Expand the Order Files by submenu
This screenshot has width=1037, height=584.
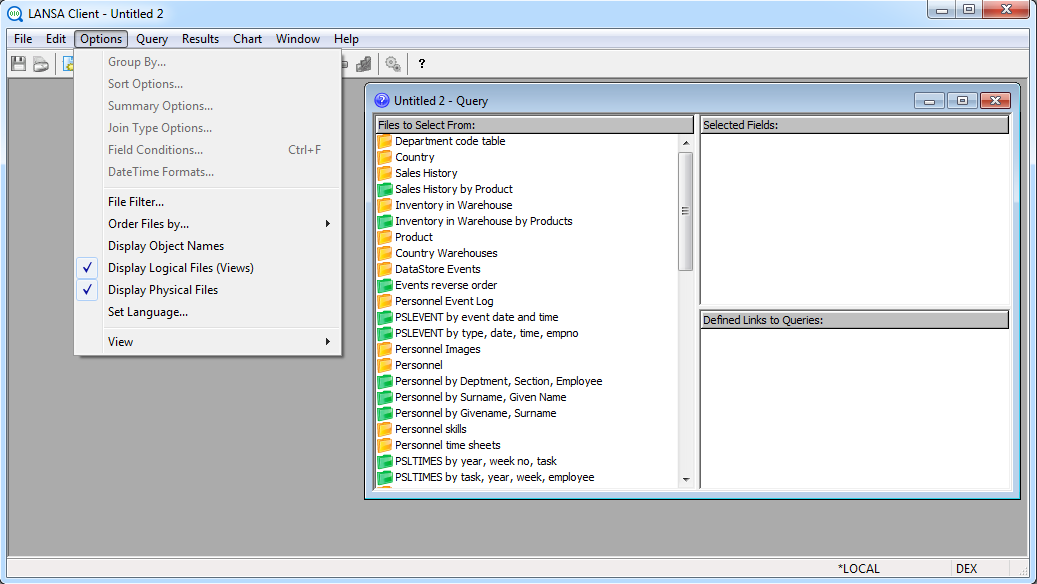(208, 224)
